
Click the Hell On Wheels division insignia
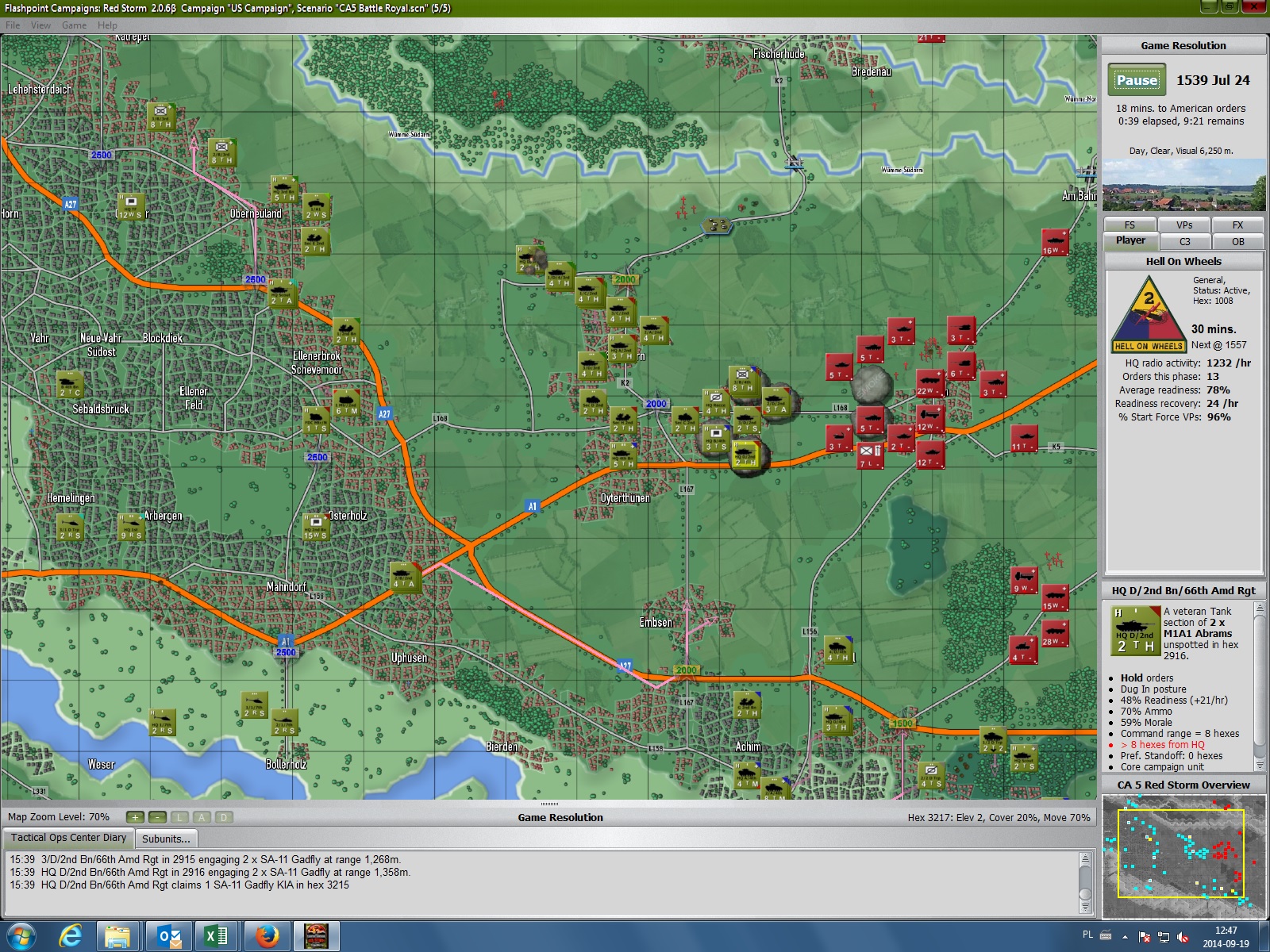1149,313
